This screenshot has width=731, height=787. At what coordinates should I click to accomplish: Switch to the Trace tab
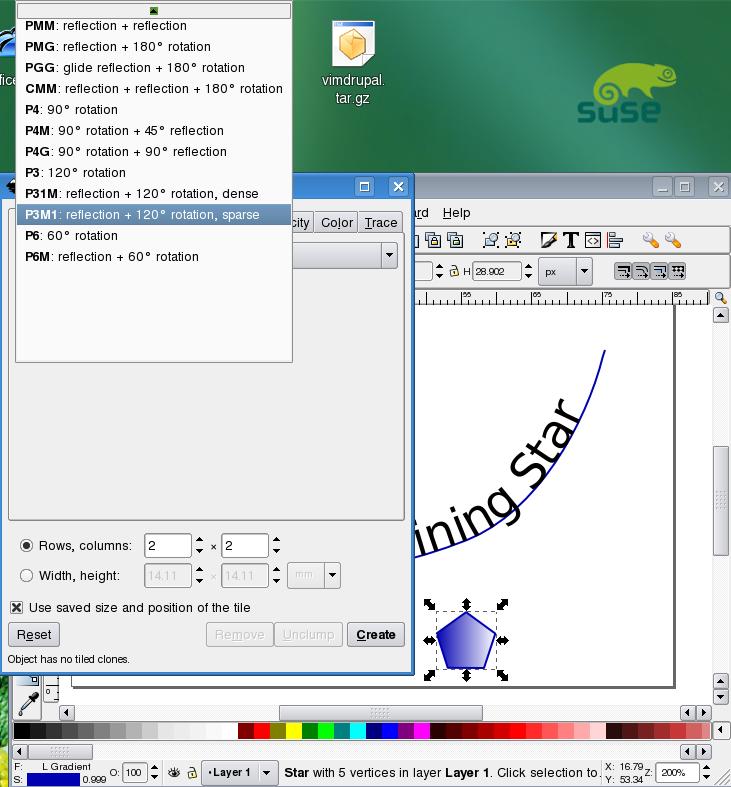[380, 222]
